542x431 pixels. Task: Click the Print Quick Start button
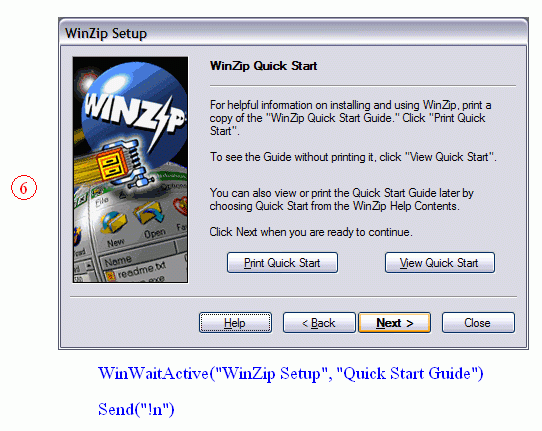[x=282, y=263]
